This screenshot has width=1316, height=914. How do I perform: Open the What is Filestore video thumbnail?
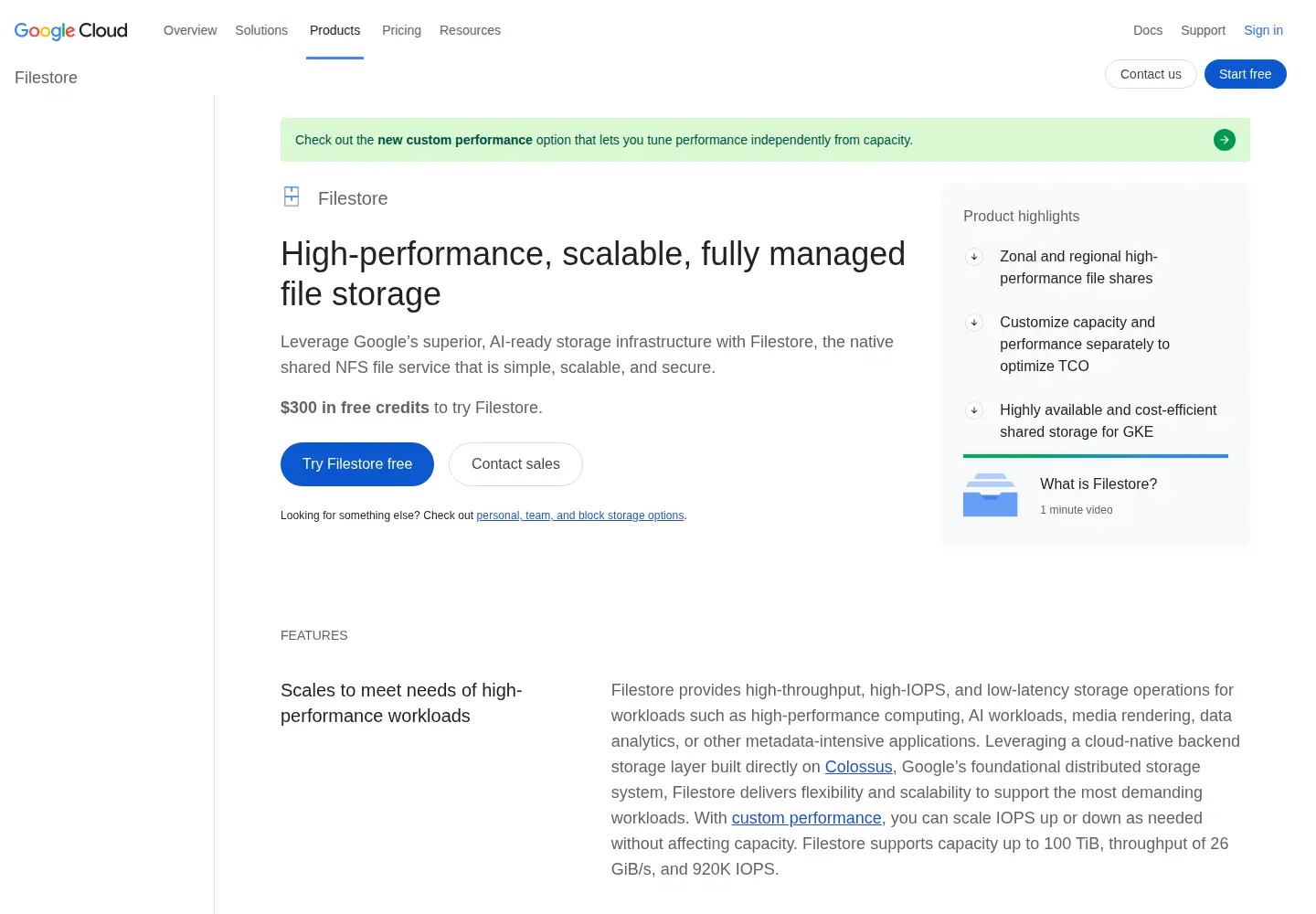[x=991, y=494]
